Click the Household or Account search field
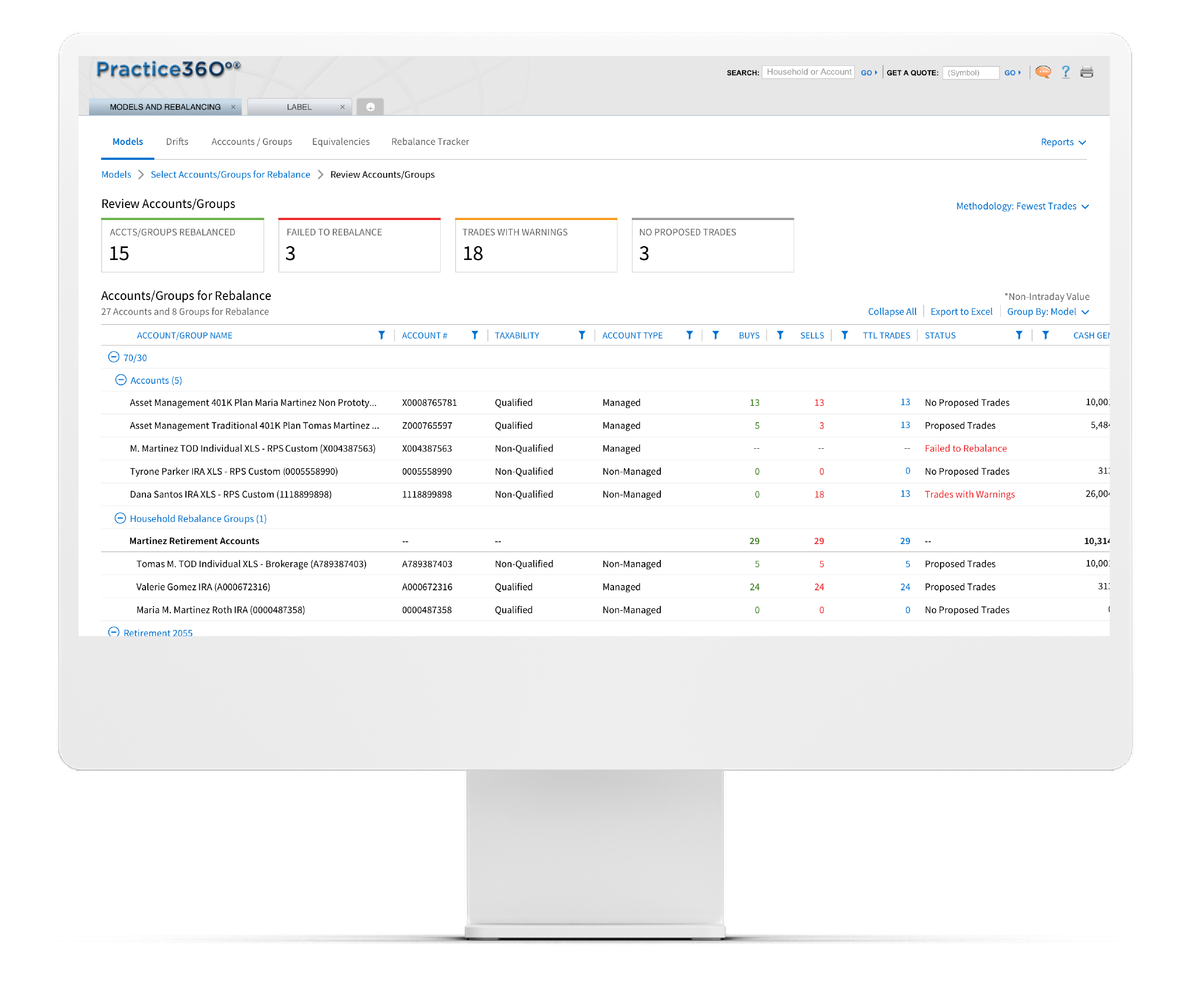Screen dimensions: 1204x987 click(808, 72)
